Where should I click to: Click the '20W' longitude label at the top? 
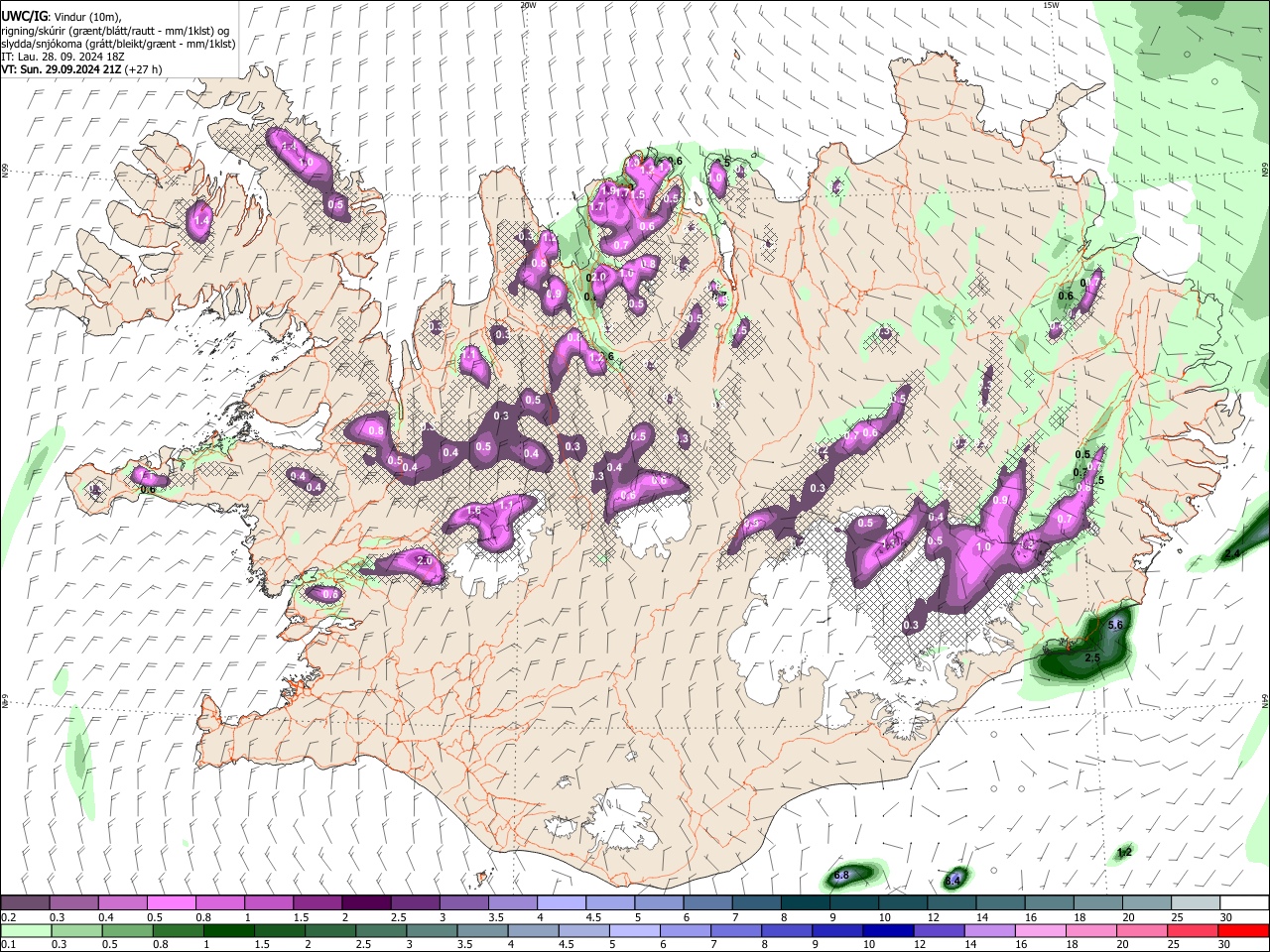point(528,5)
